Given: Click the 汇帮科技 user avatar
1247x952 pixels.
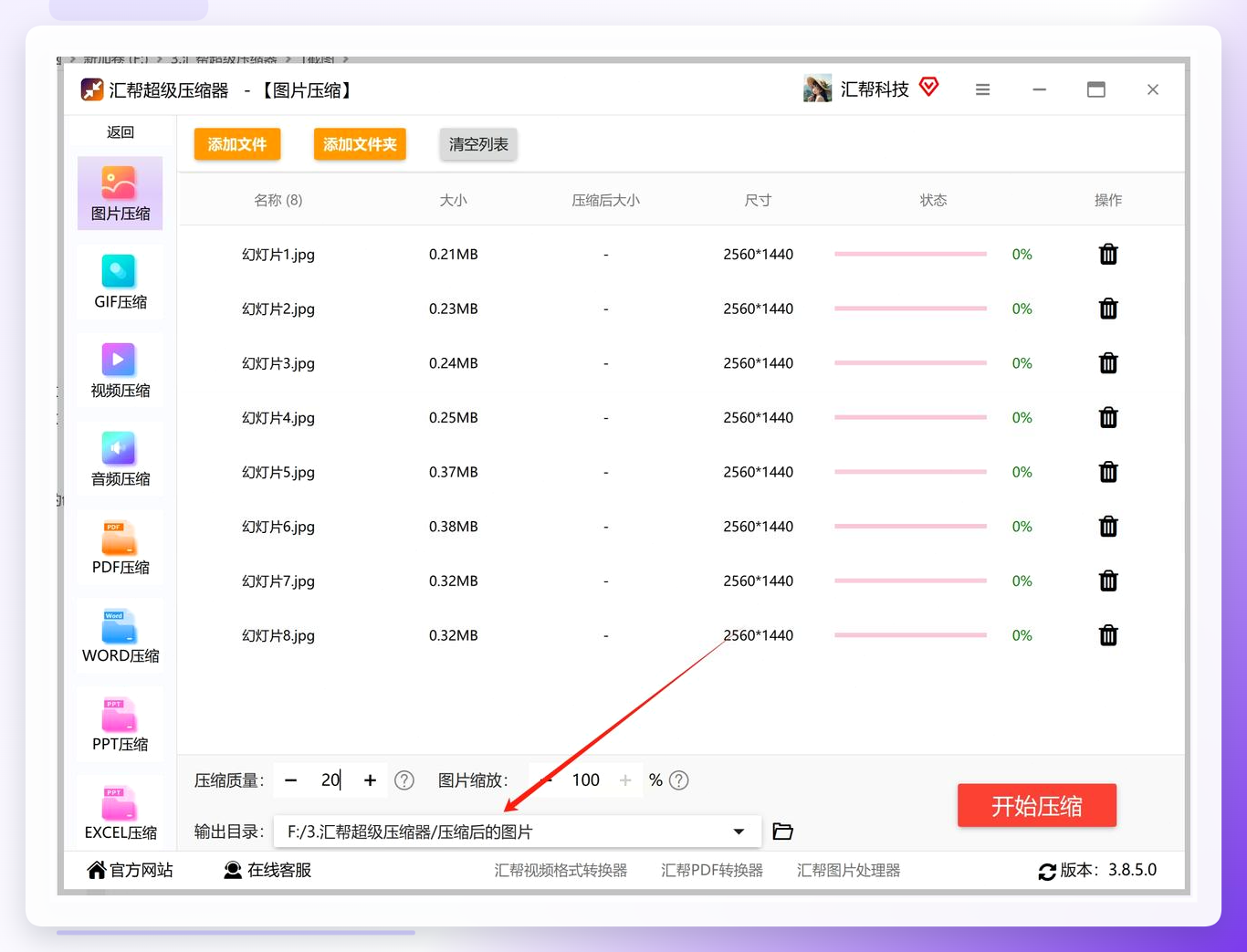Looking at the screenshot, I should point(817,89).
